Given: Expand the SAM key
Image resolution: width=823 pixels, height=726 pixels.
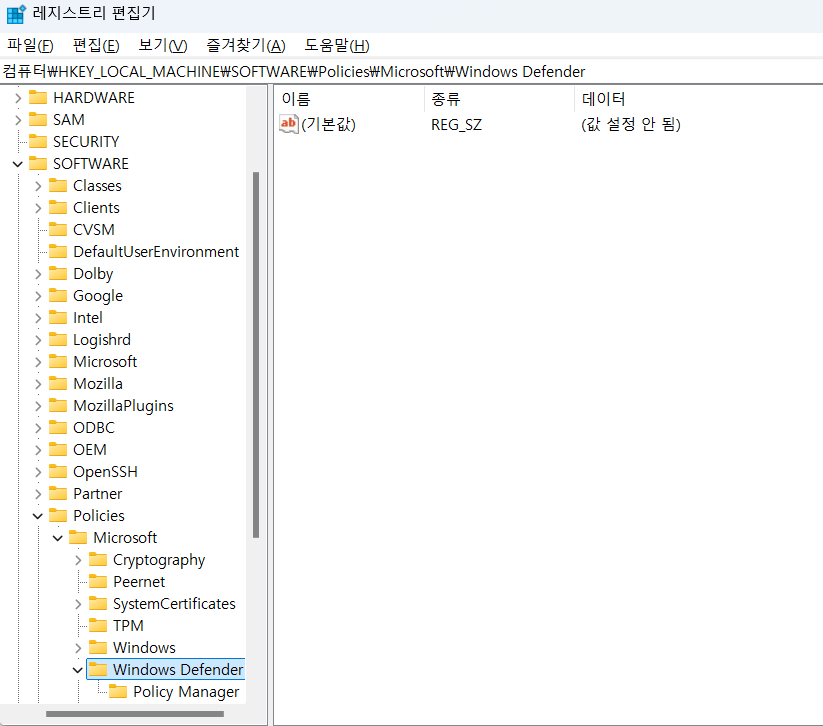Looking at the screenshot, I should (x=18, y=120).
